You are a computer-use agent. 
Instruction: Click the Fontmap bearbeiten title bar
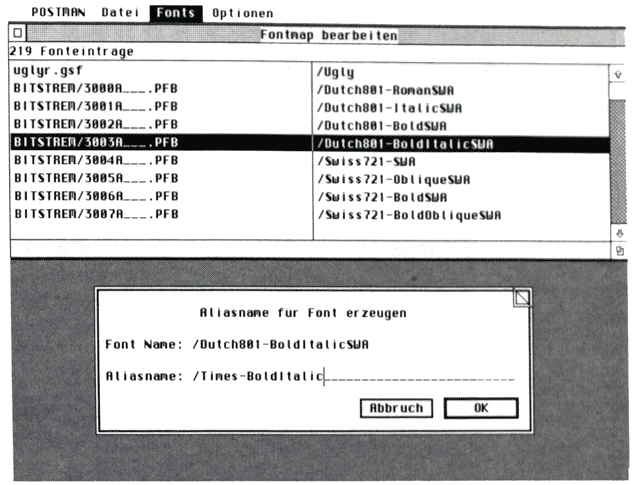[x=328, y=35]
